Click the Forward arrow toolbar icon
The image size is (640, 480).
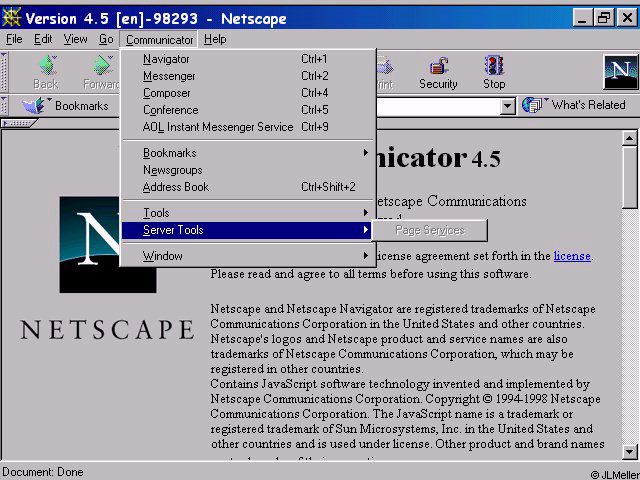(102, 65)
